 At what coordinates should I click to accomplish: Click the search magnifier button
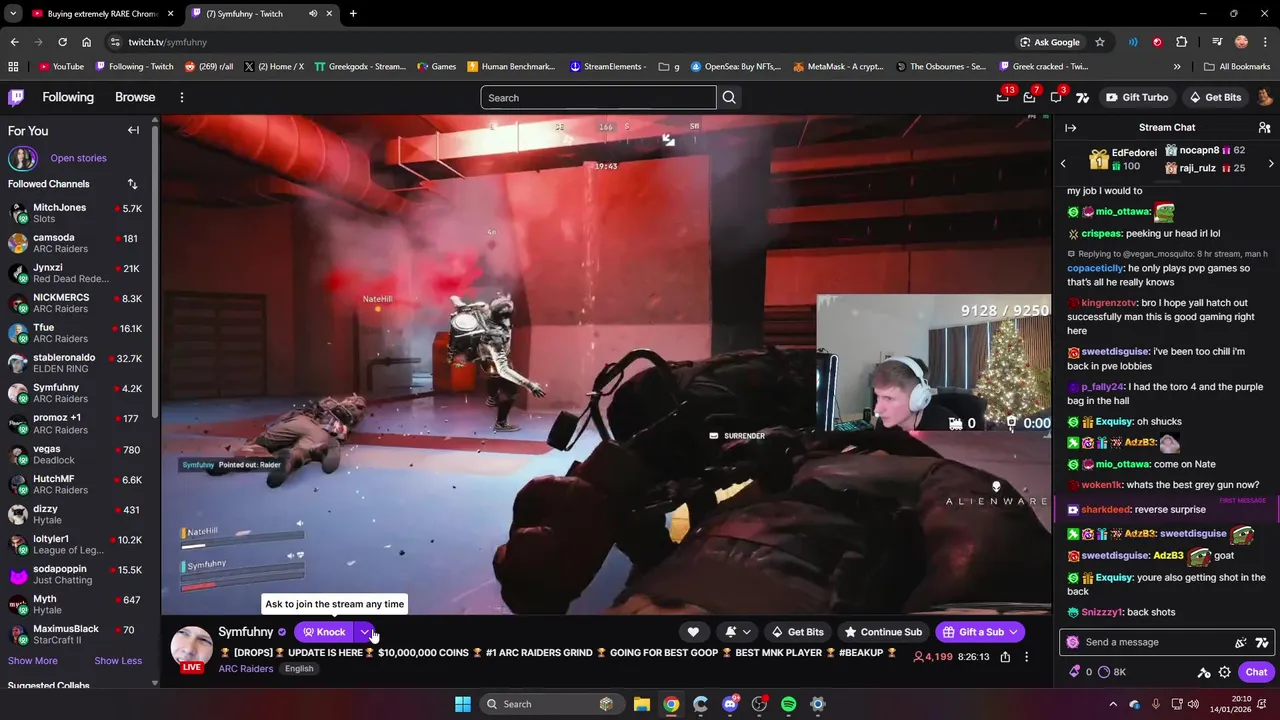coord(729,97)
